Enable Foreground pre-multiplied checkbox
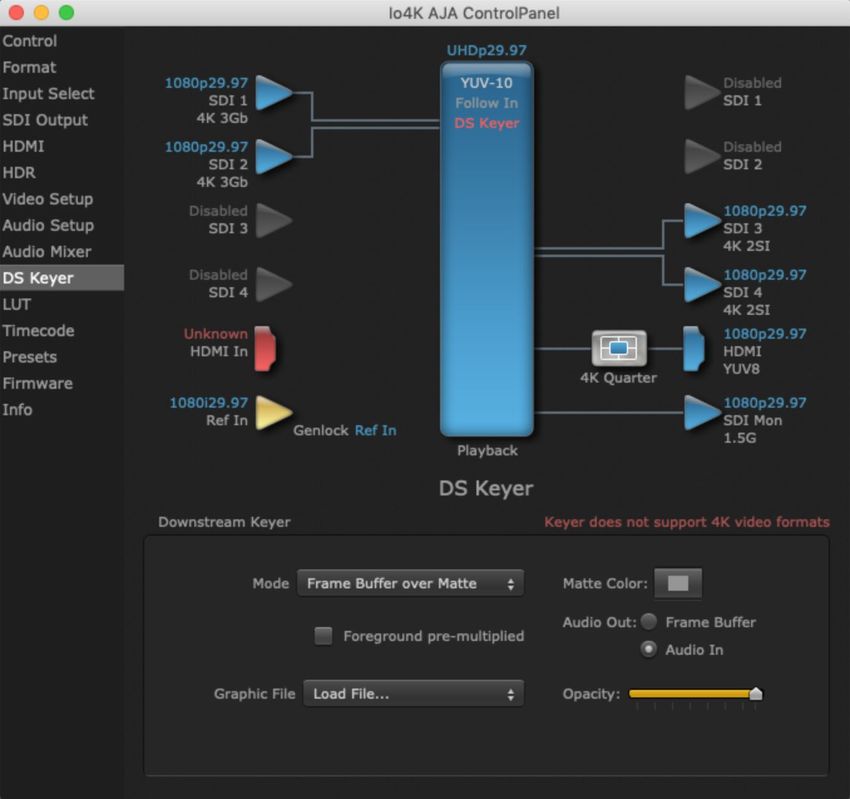Viewport: 850px width, 799px height. point(324,636)
